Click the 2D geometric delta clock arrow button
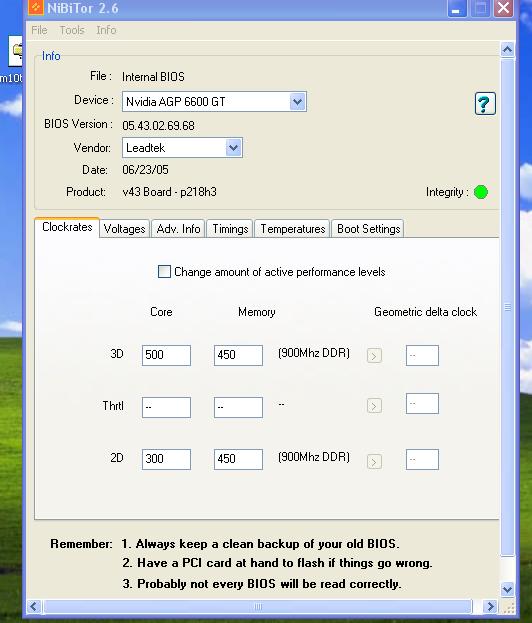532x623 pixels. (374, 461)
